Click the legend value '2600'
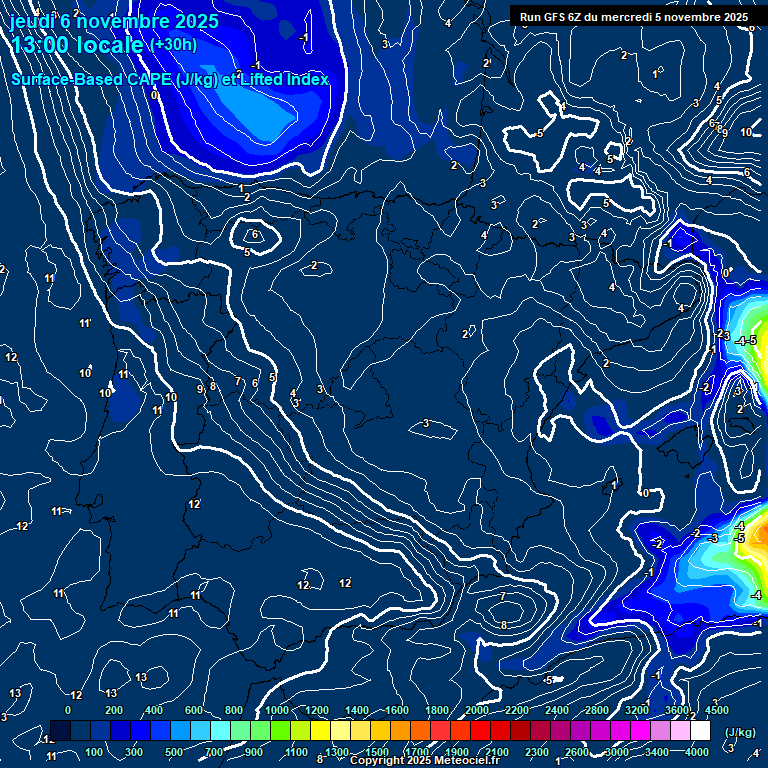Screen dimensions: 768x768 pos(577,752)
